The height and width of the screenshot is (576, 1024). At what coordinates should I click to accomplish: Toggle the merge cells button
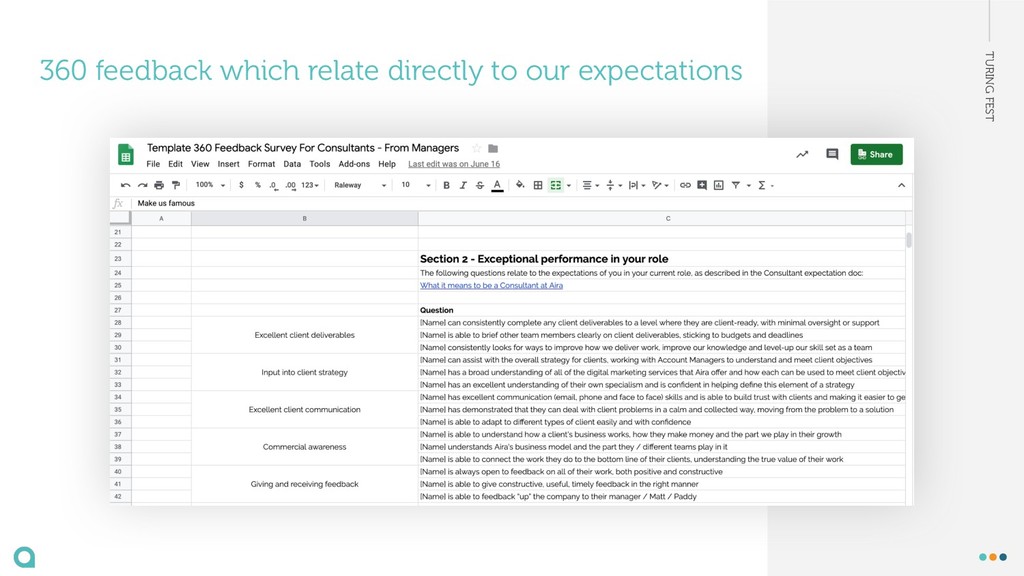[556, 185]
